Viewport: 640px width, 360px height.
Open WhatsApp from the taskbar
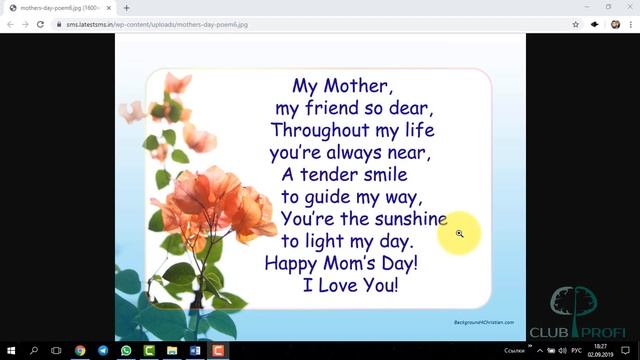tap(126, 351)
